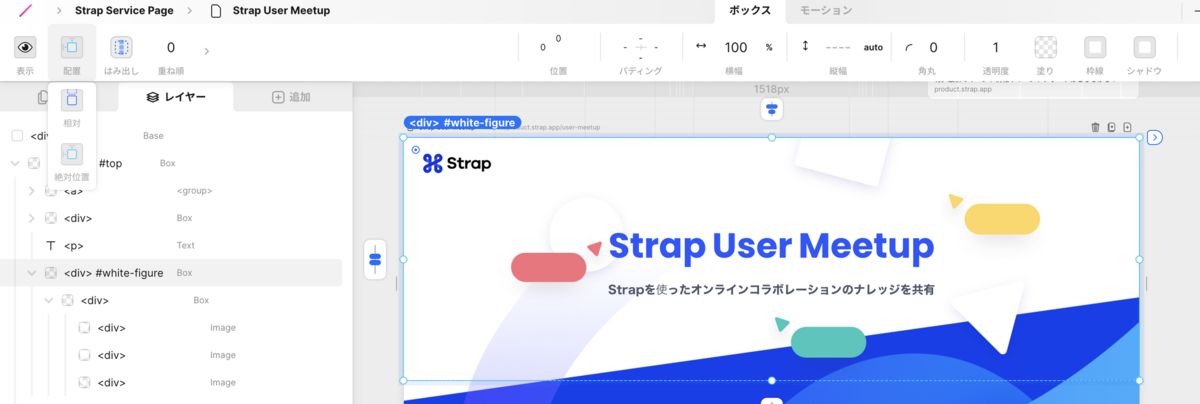Viewport: 1200px width, 404px height.
Task: Click canvas add page icon right of trash
Action: tap(1127, 127)
